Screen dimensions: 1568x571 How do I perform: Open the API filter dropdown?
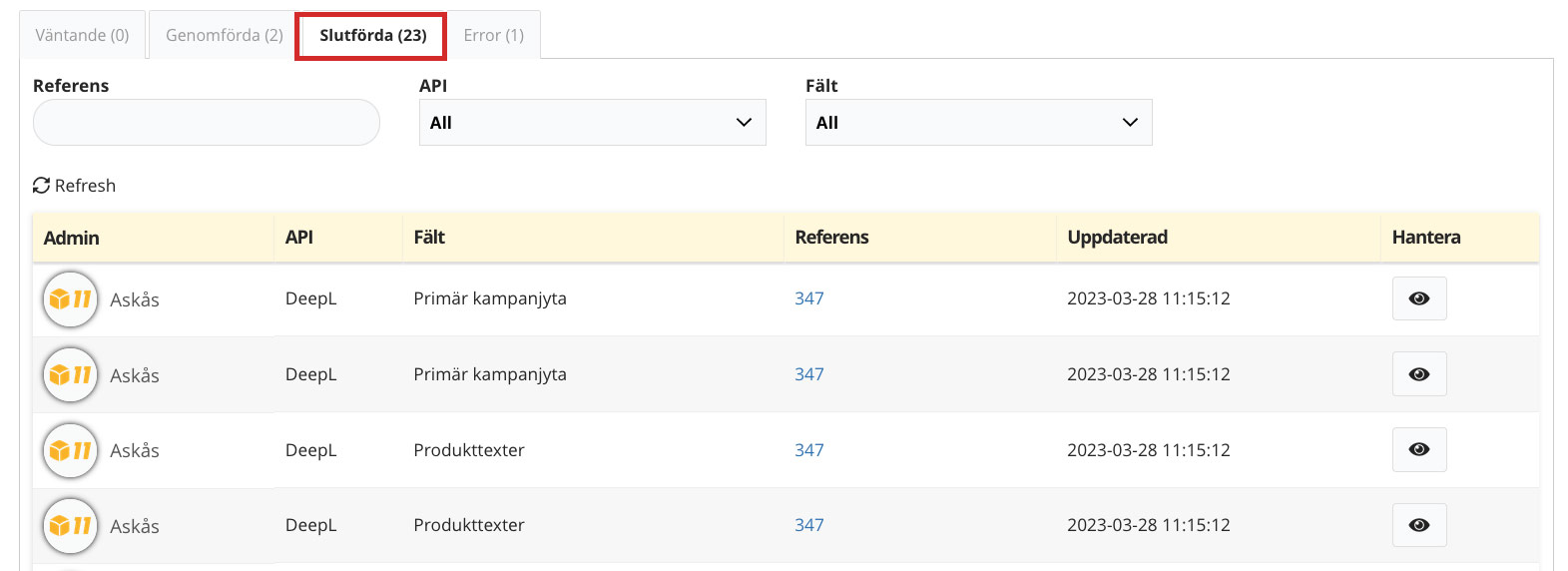(x=593, y=123)
